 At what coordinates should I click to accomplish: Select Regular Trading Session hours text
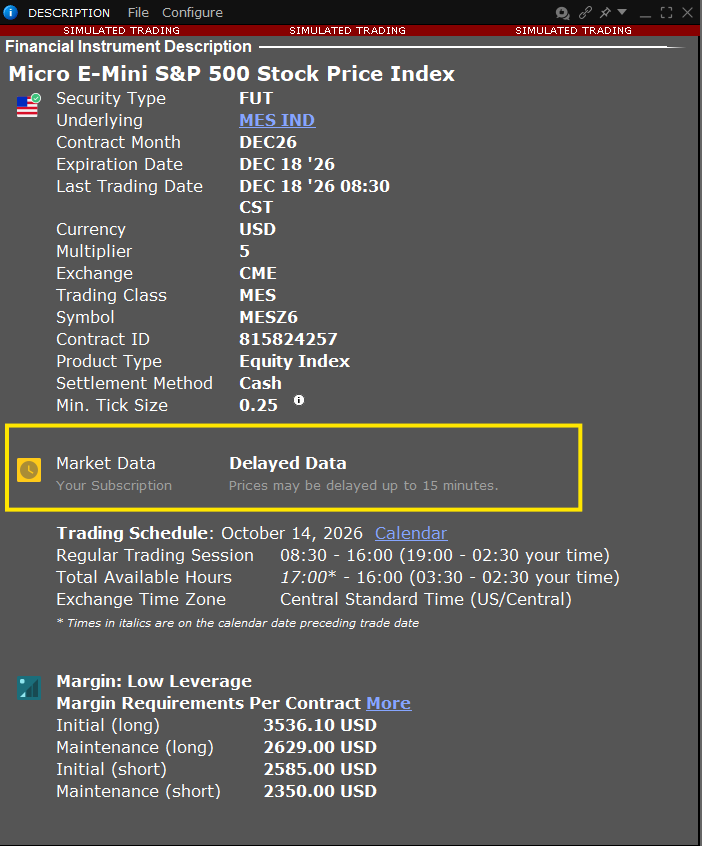[x=445, y=555]
